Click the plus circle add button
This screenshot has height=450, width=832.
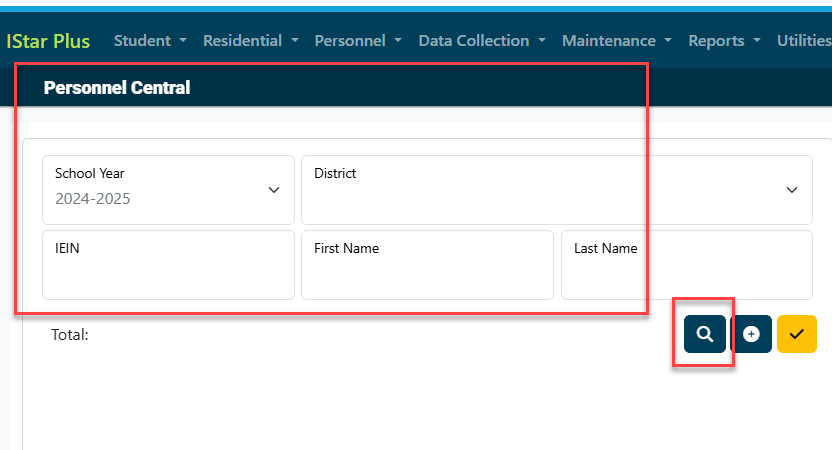point(751,334)
